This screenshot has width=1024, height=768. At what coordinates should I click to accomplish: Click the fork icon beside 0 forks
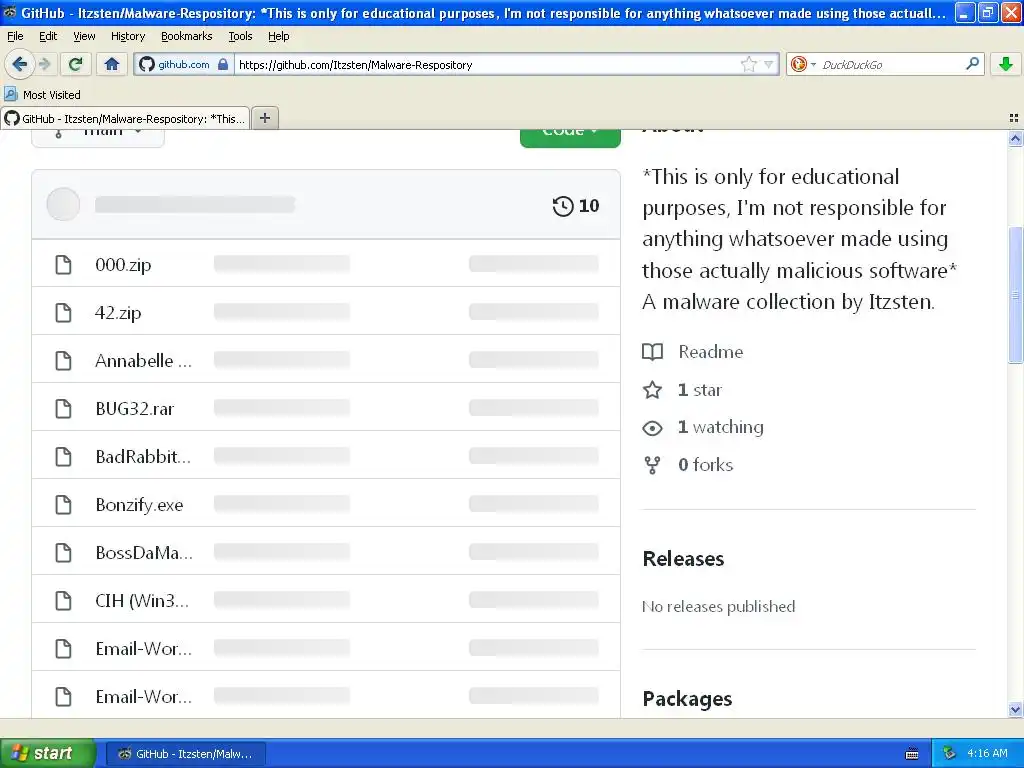click(652, 465)
